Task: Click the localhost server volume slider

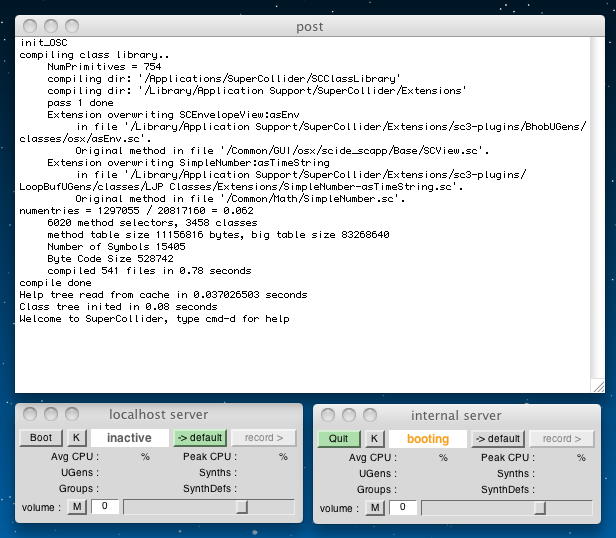Action: tap(209, 507)
